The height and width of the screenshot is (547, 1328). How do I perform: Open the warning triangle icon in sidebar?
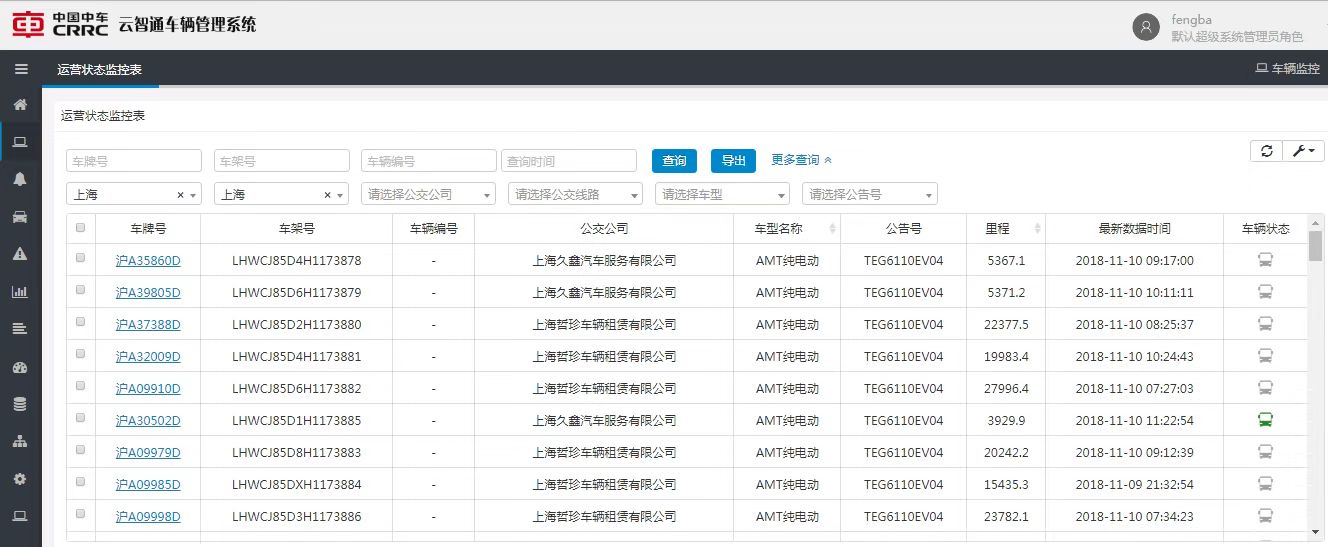20,254
